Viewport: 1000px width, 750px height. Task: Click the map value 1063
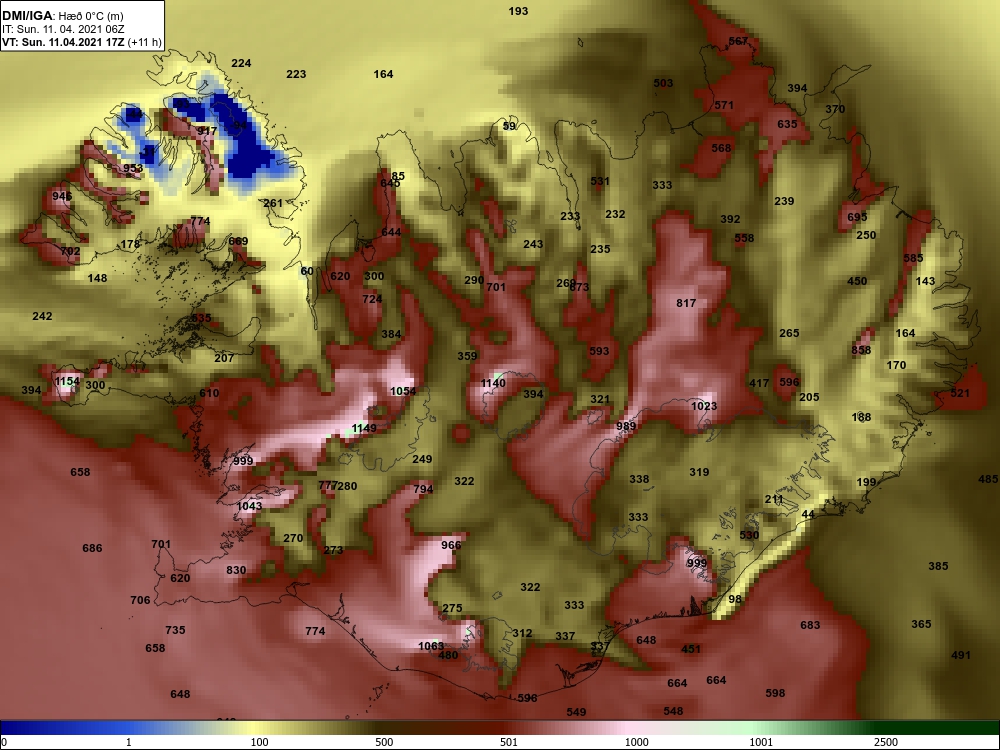pyautogui.click(x=430, y=646)
